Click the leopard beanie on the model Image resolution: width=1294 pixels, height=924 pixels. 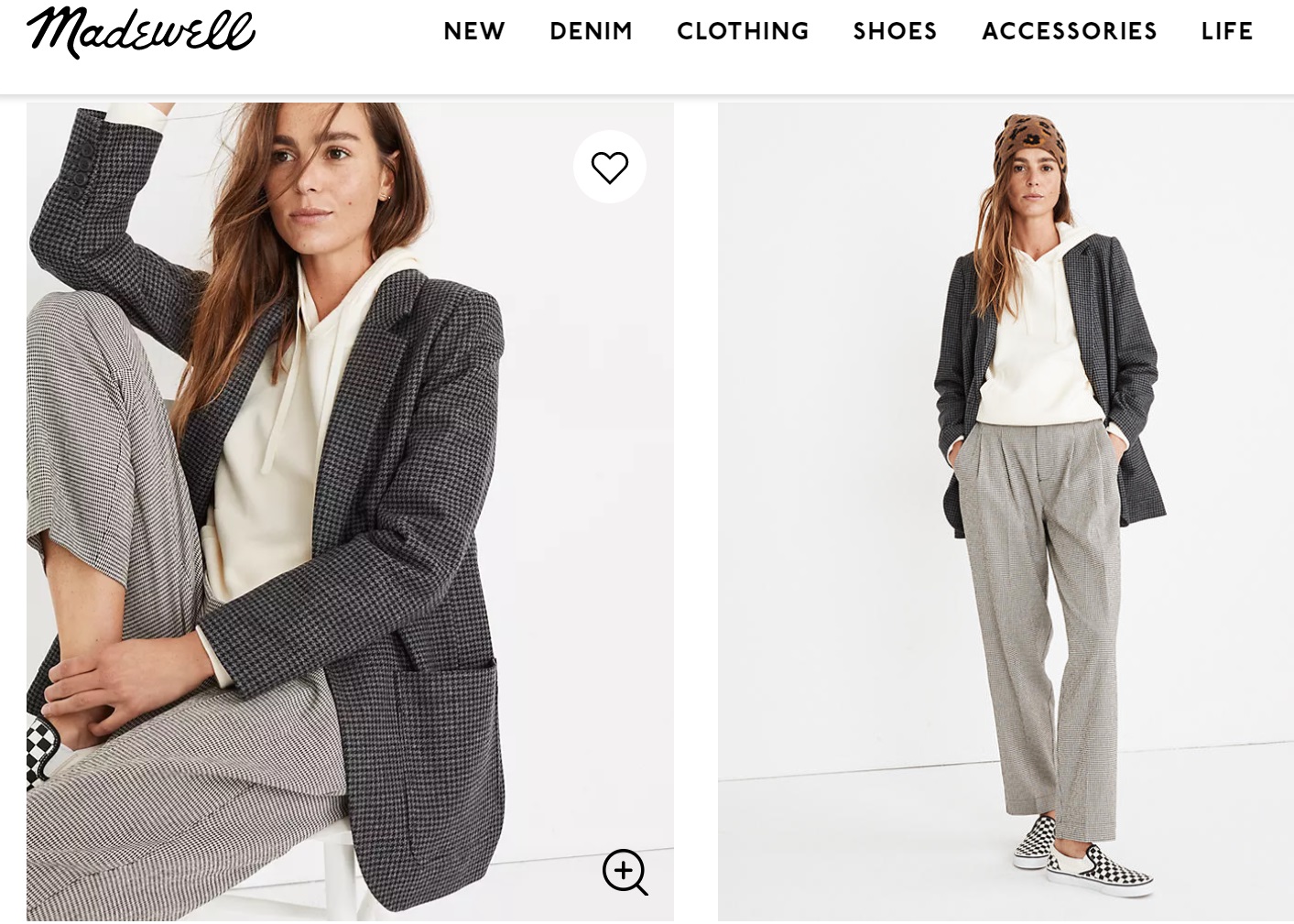1030,144
